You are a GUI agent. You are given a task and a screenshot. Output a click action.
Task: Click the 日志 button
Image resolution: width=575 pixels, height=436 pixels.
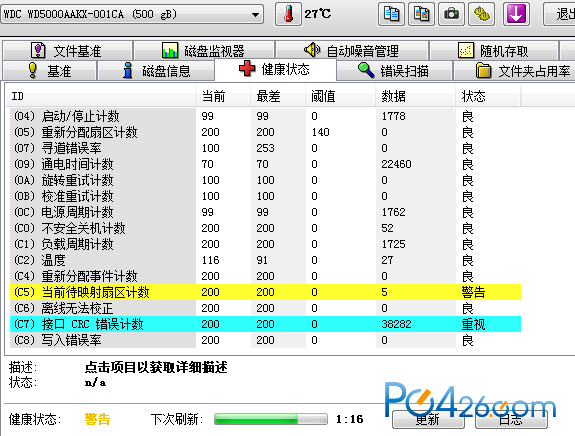tap(511, 419)
